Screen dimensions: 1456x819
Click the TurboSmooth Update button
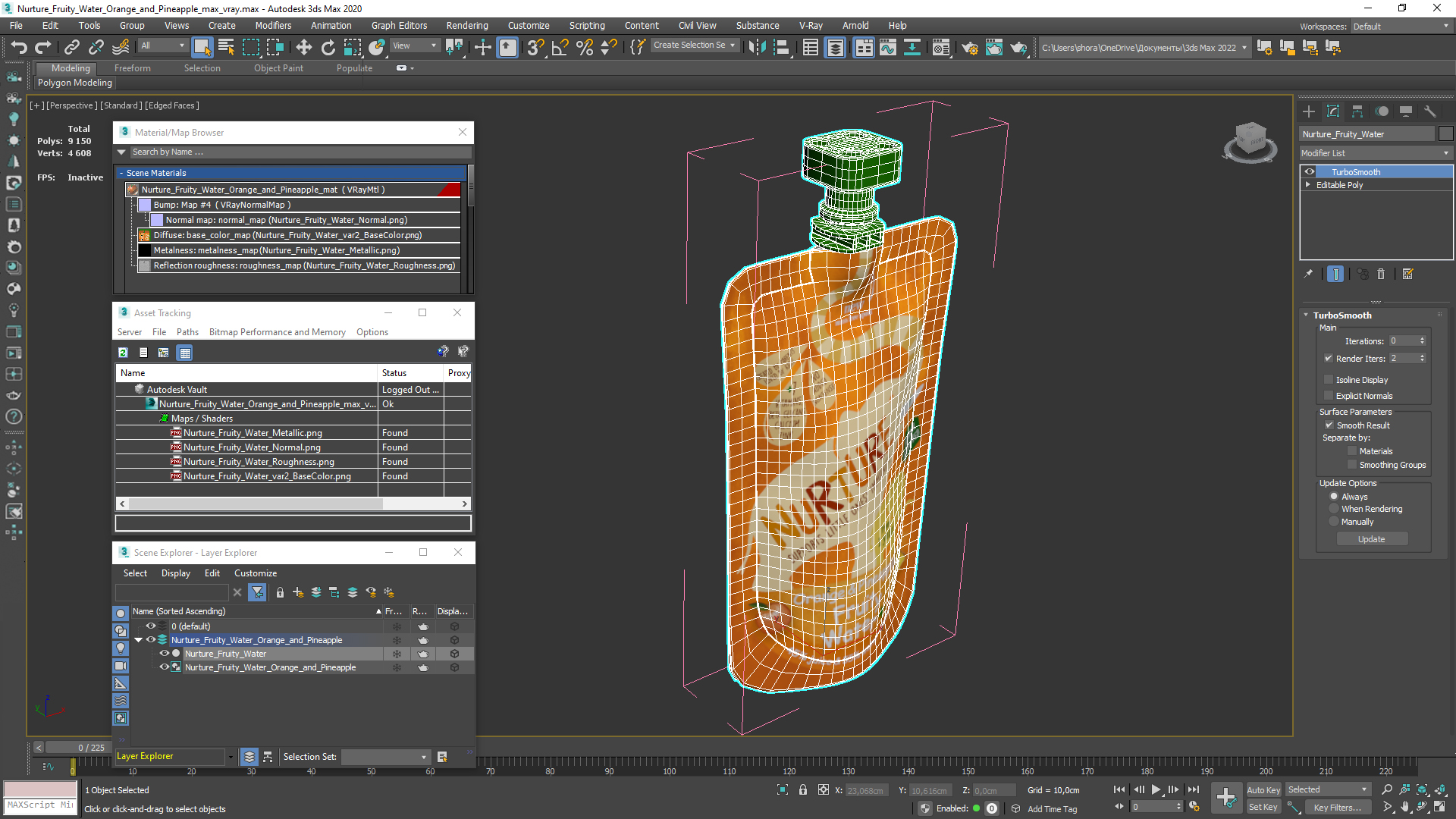pyautogui.click(x=1372, y=539)
